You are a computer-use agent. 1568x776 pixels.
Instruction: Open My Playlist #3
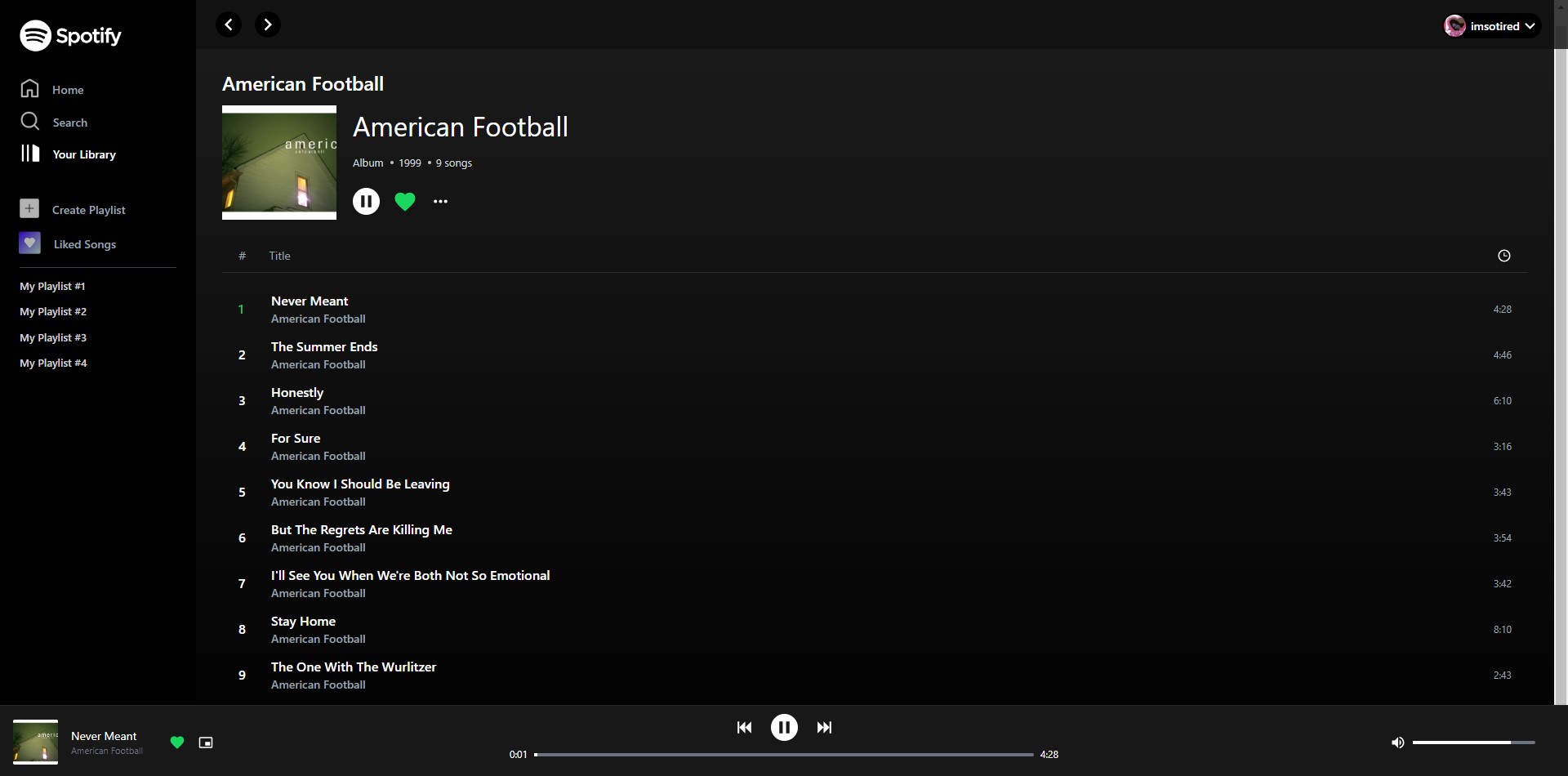click(53, 337)
